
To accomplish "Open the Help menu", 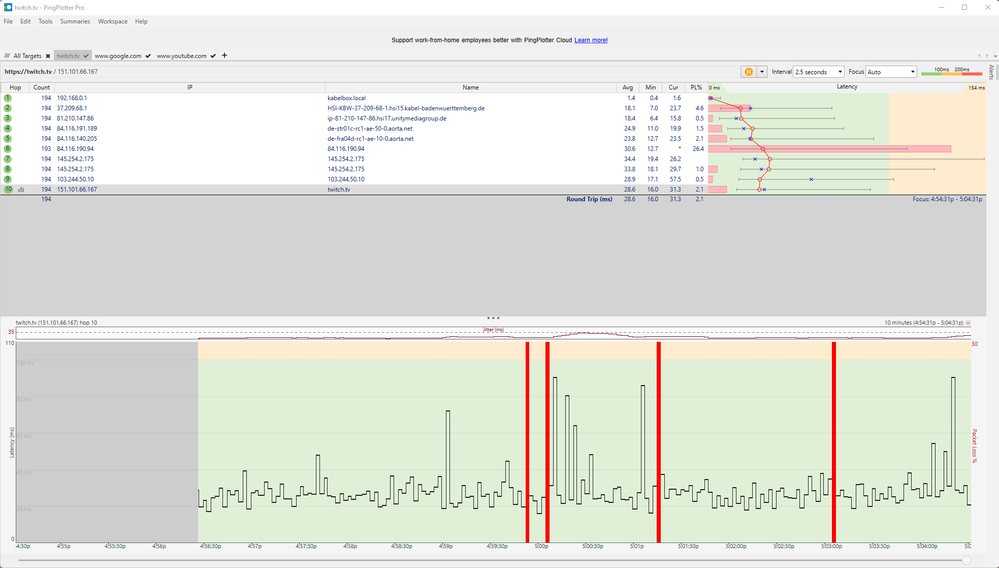I will [x=141, y=21].
